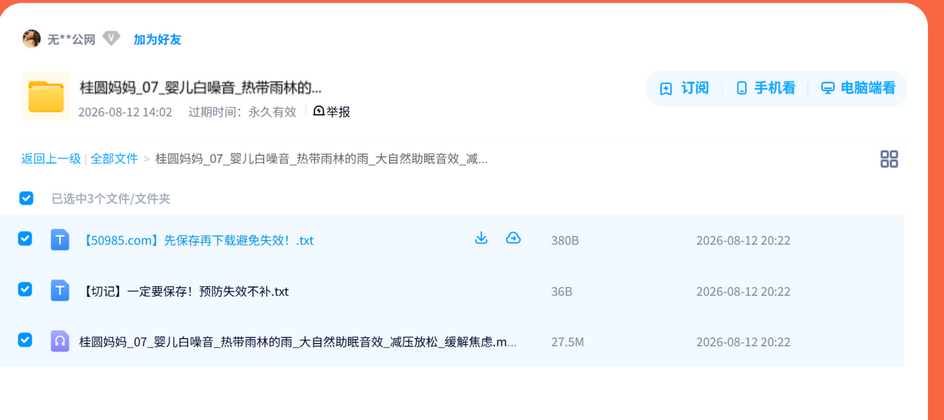Viewport: 944px width, 420px height.
Task: Click the purple audio file icon
Action: pyautogui.click(x=60, y=341)
